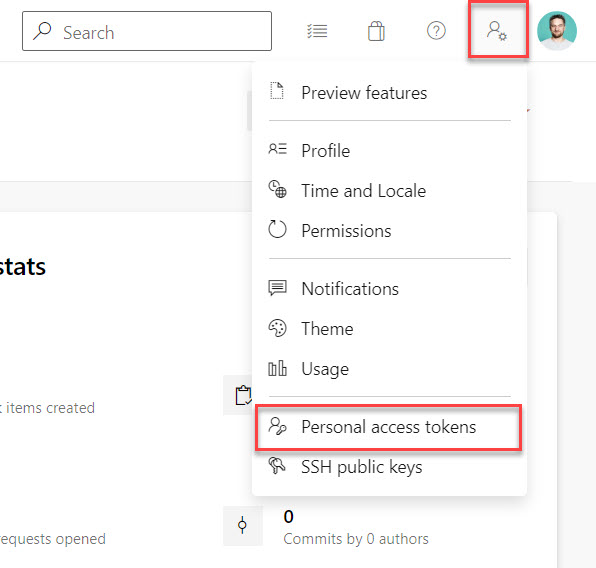Select SSH public keys entry
The width and height of the screenshot is (596, 568).
click(389, 467)
